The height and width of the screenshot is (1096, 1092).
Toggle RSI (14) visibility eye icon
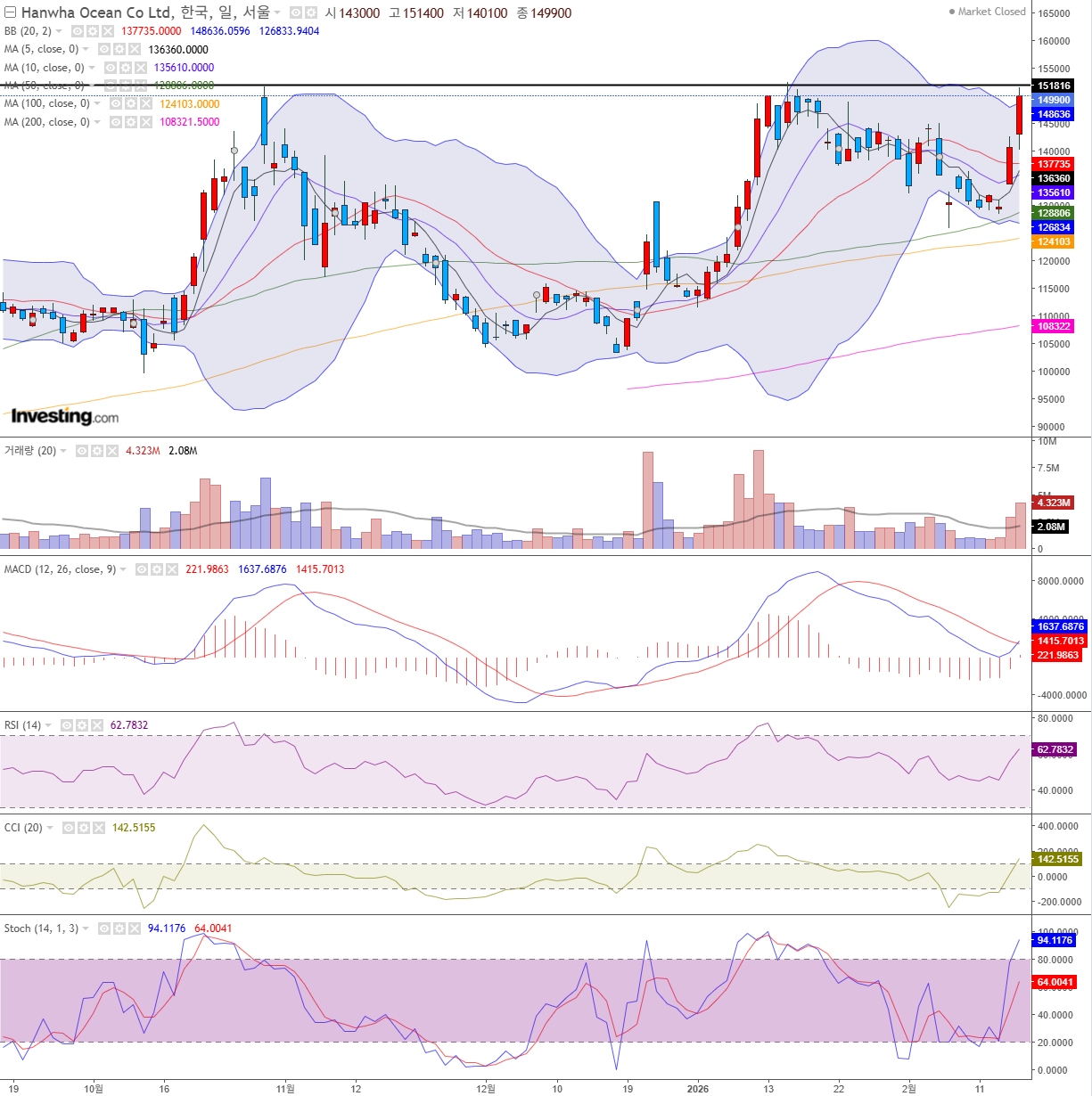coord(67,725)
